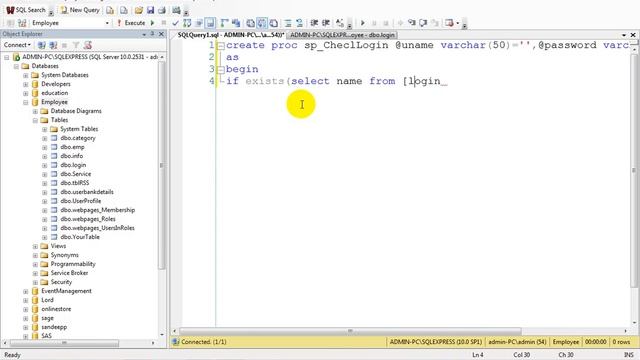Screen dimensions: 640x360
Task: Expand the Programmability folder
Action: coord(35,264)
